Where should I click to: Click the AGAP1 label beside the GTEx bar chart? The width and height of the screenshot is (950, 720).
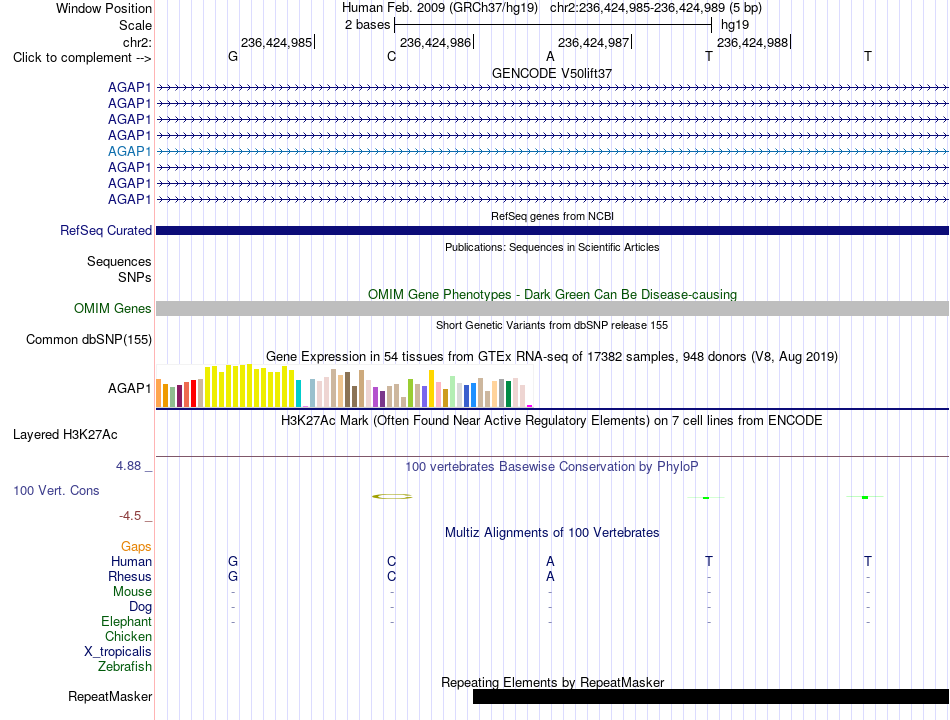point(129,388)
